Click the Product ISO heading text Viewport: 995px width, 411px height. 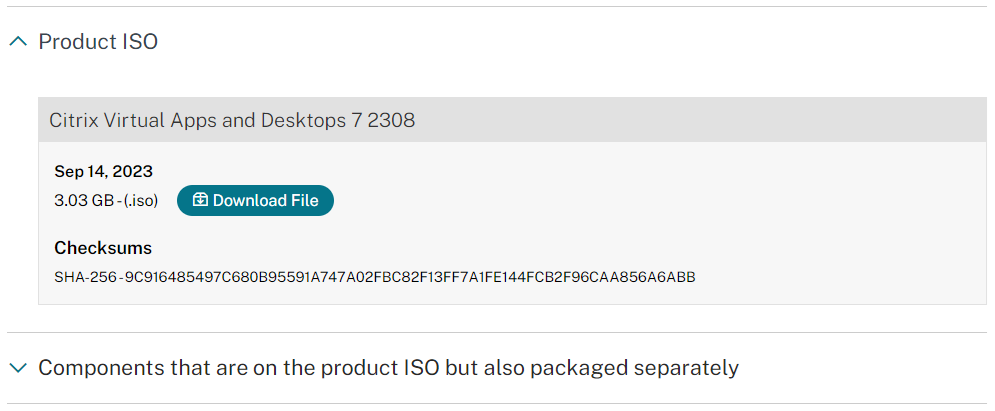tap(98, 42)
